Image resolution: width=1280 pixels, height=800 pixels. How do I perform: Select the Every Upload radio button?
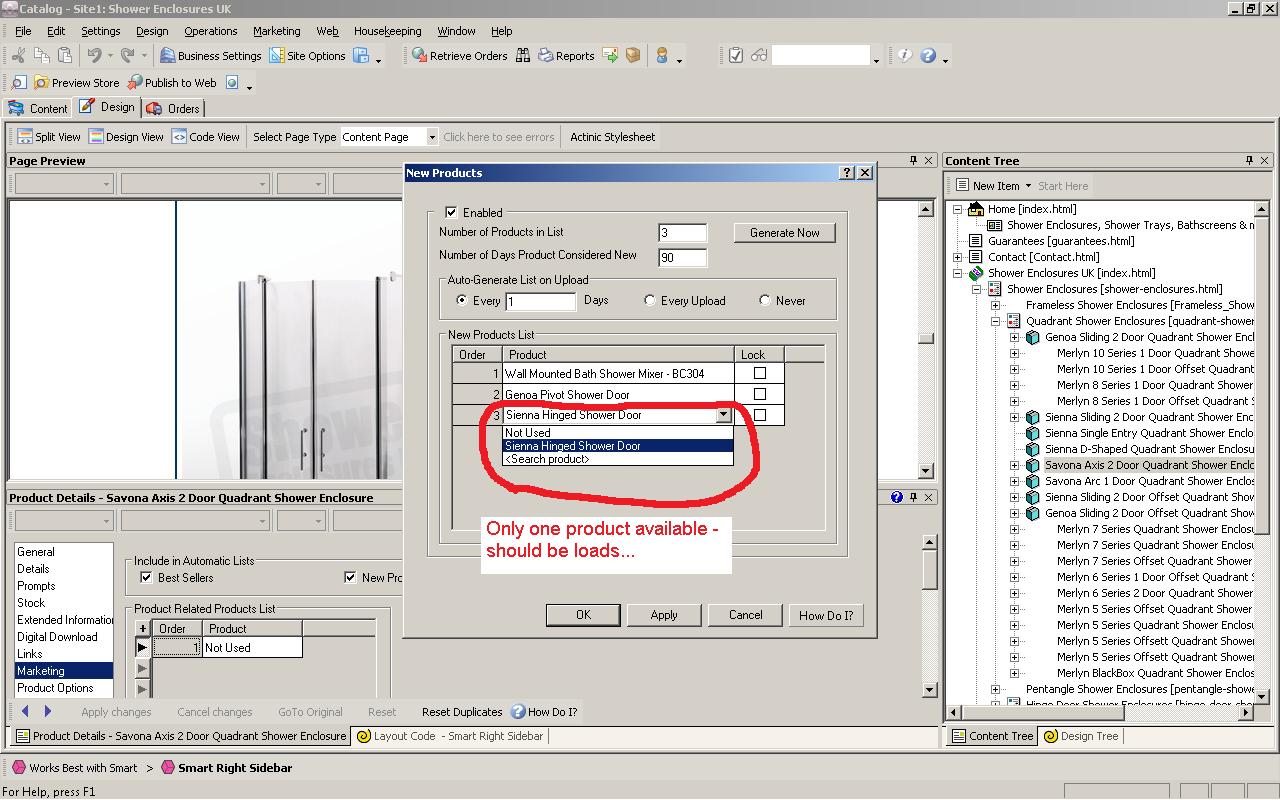(x=650, y=300)
